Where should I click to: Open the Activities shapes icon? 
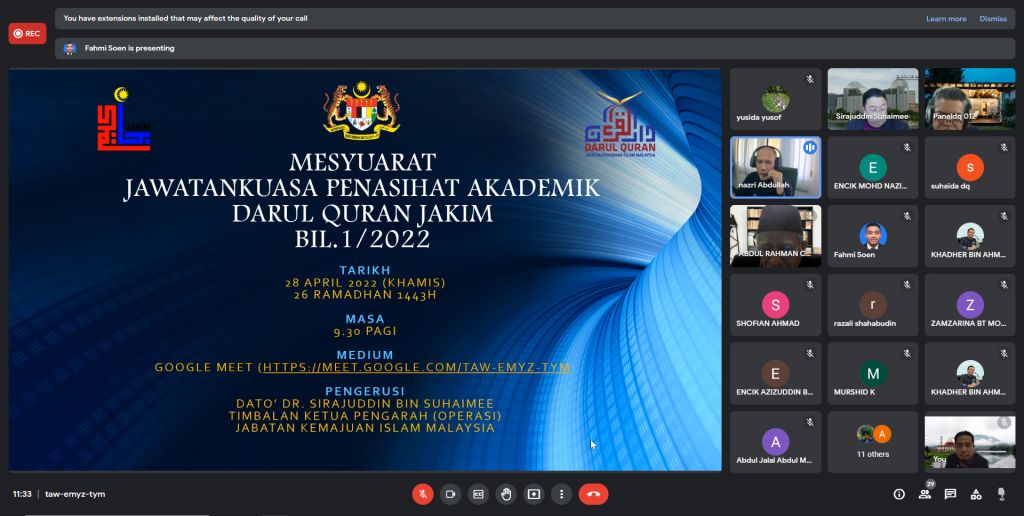click(x=976, y=494)
